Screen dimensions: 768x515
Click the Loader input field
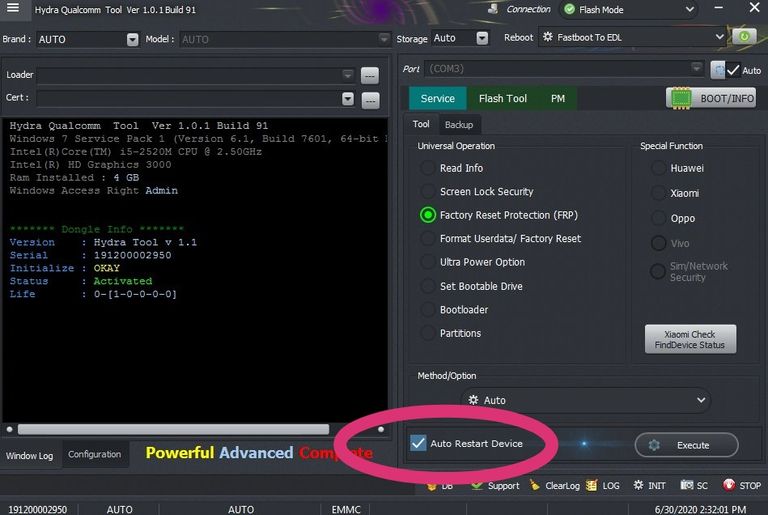pos(190,75)
